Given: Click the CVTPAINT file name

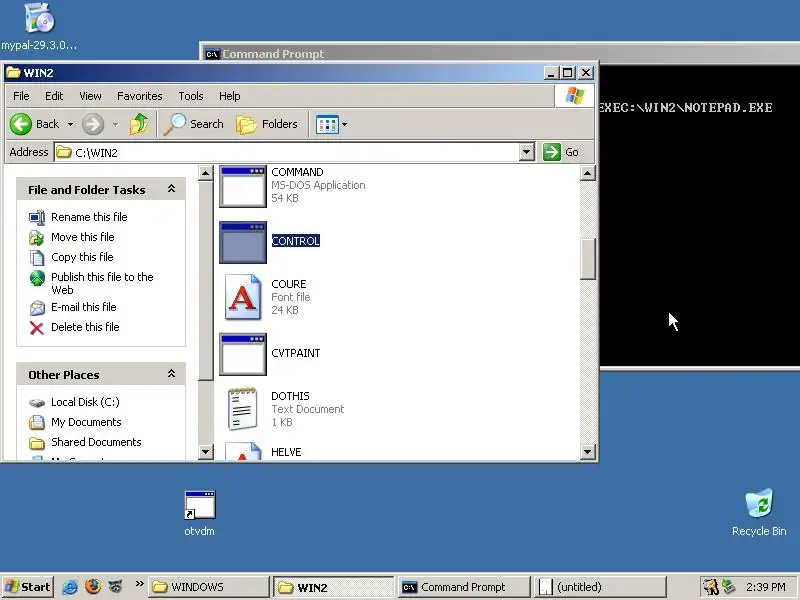Looking at the screenshot, I should [295, 353].
